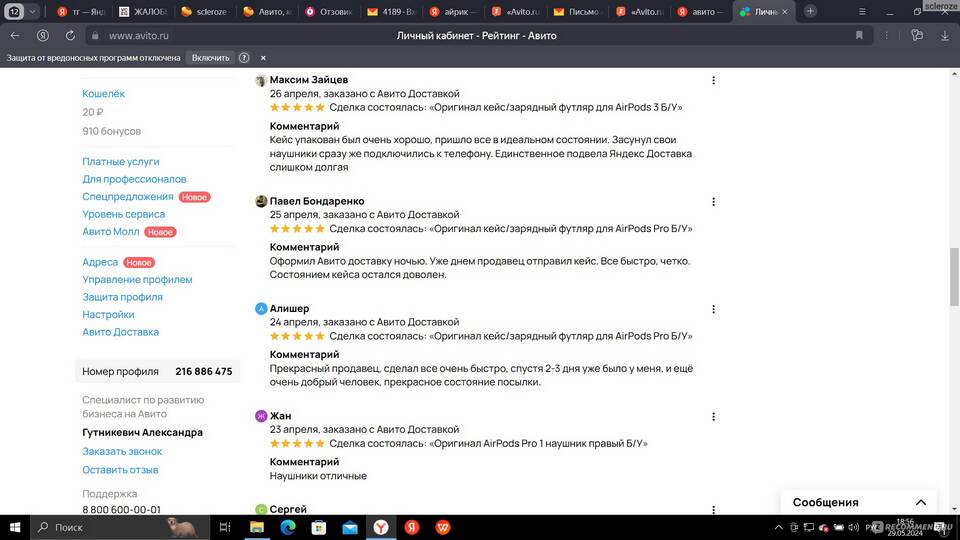Switch to the ЖАЛОБ browser tab
Viewport: 960px width, 540px height.
pyautogui.click(x=143, y=12)
